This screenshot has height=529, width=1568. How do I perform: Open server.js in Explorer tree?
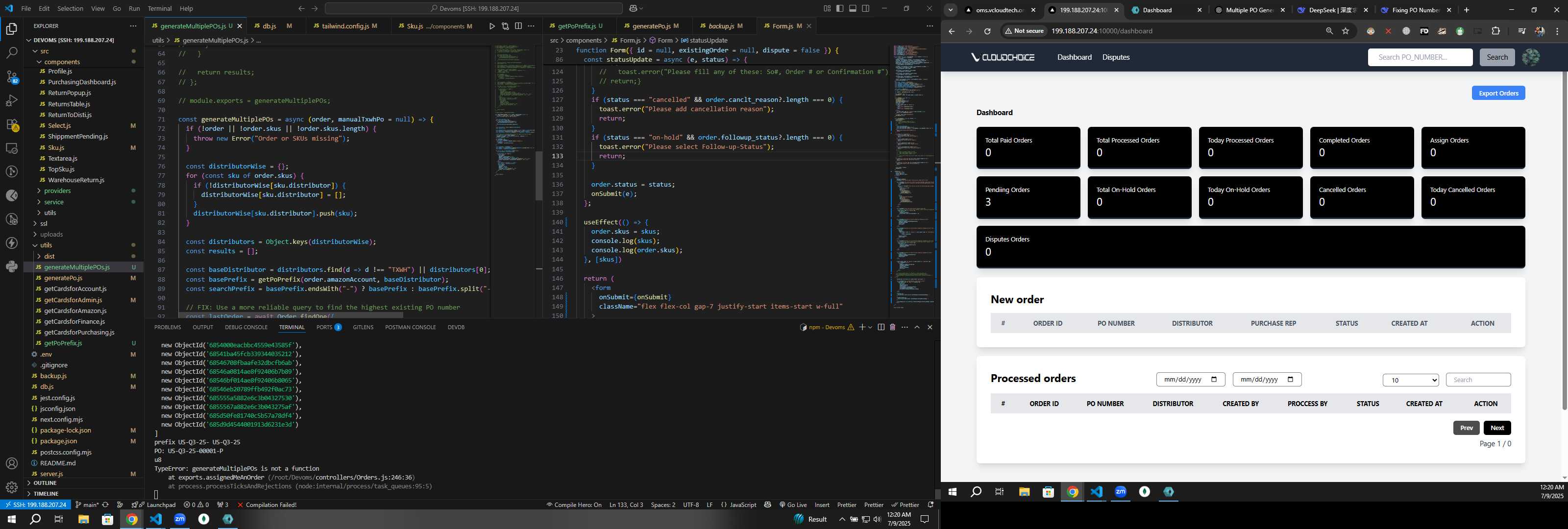click(51, 474)
